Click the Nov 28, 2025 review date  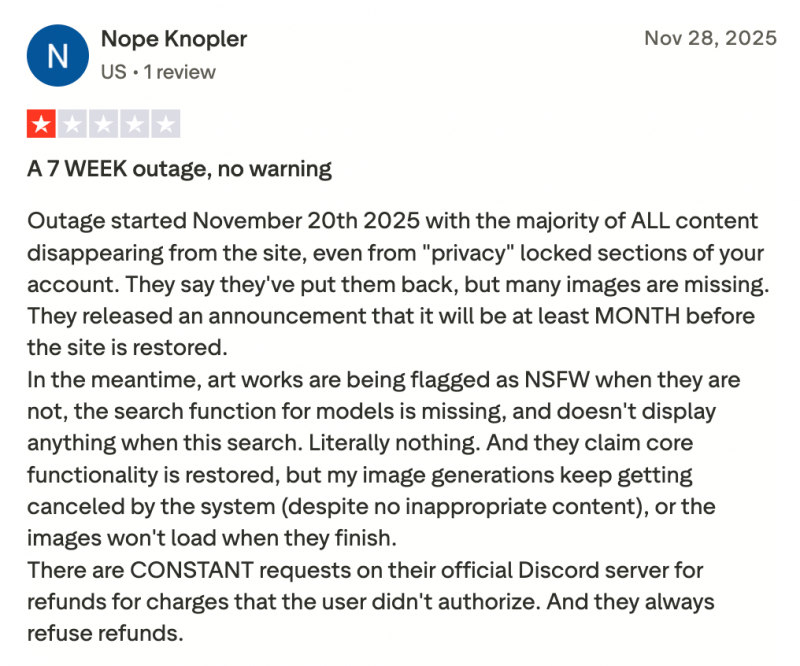click(x=710, y=39)
